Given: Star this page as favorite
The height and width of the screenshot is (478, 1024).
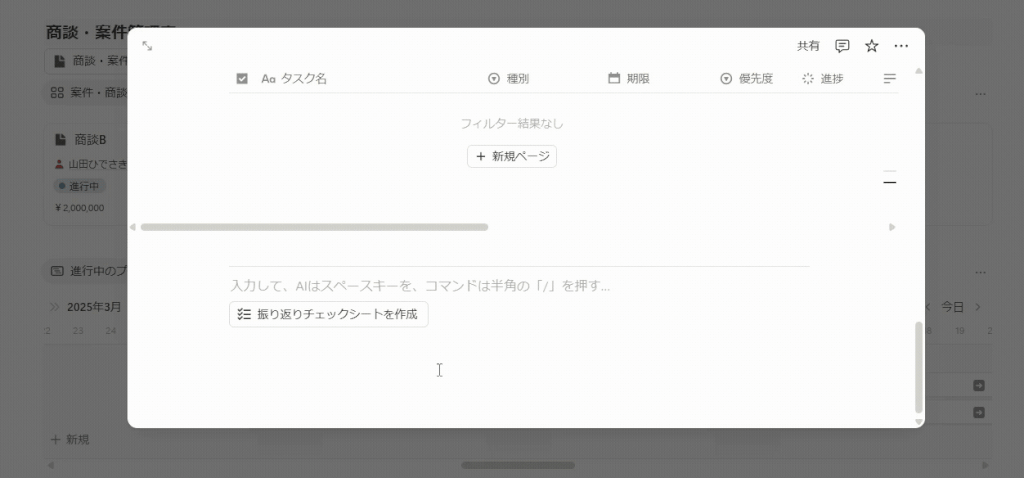Looking at the screenshot, I should pyautogui.click(x=872, y=46).
